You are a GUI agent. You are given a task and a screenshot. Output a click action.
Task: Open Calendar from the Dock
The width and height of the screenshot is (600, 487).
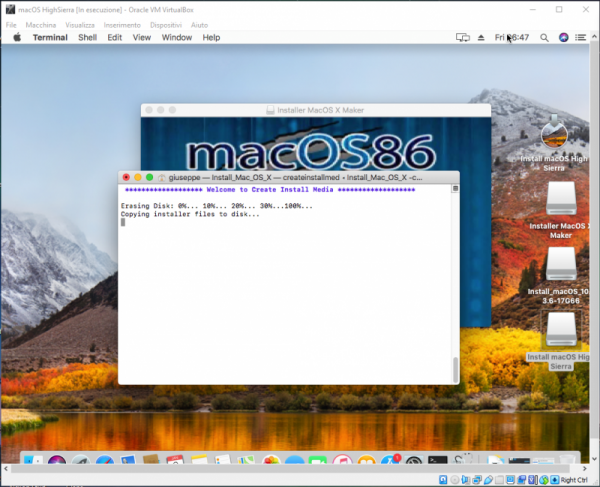click(x=175, y=459)
